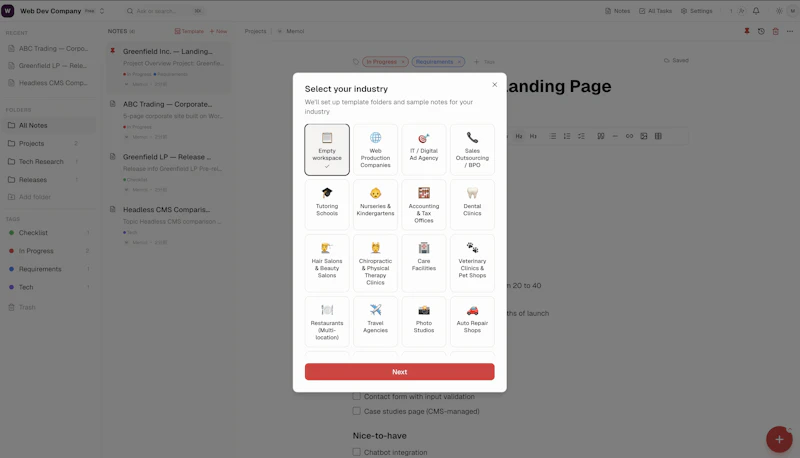Open the Releases folder
The image size is (800, 458).
[x=49, y=180]
